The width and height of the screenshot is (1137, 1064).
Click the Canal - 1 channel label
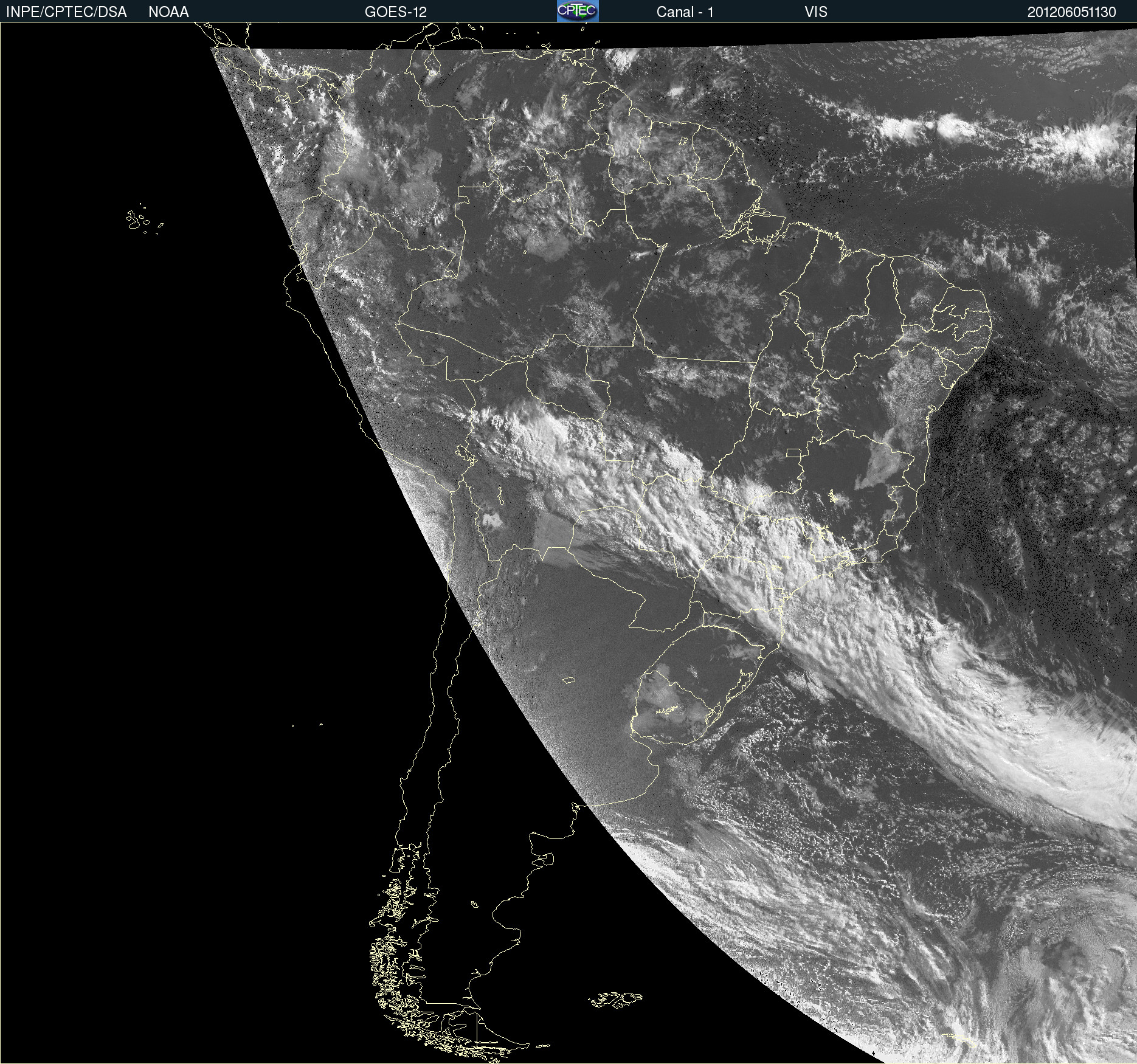[x=685, y=12]
